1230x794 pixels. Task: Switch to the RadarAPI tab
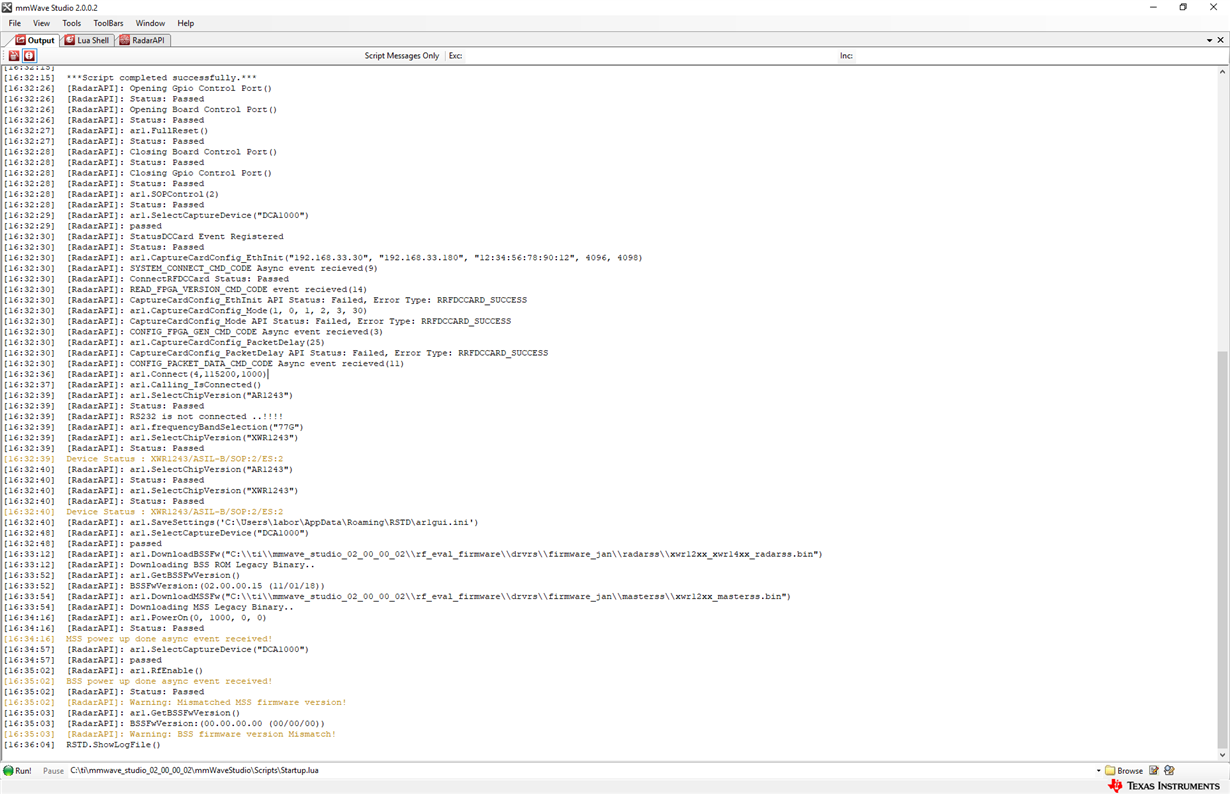(x=143, y=40)
